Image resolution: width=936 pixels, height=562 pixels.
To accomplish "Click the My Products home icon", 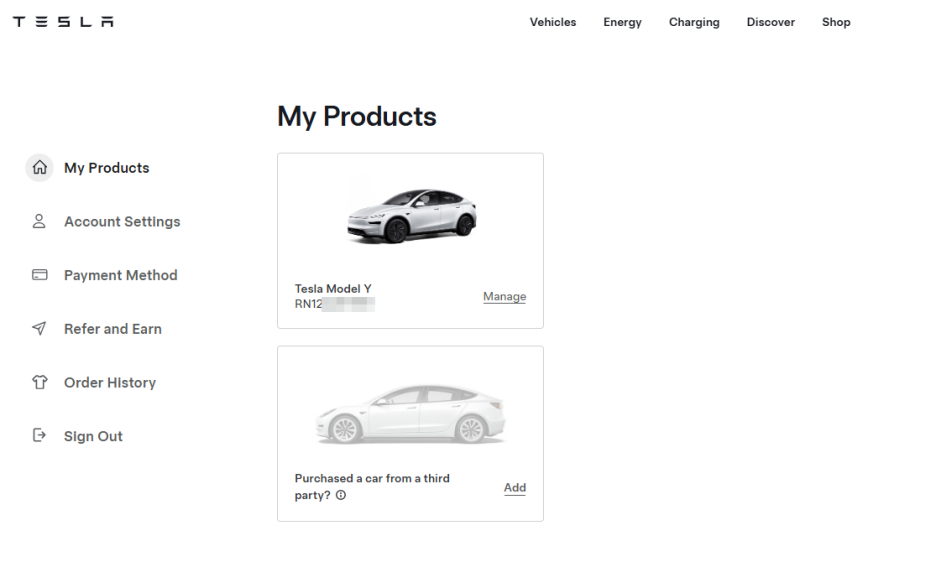I will (x=39, y=167).
